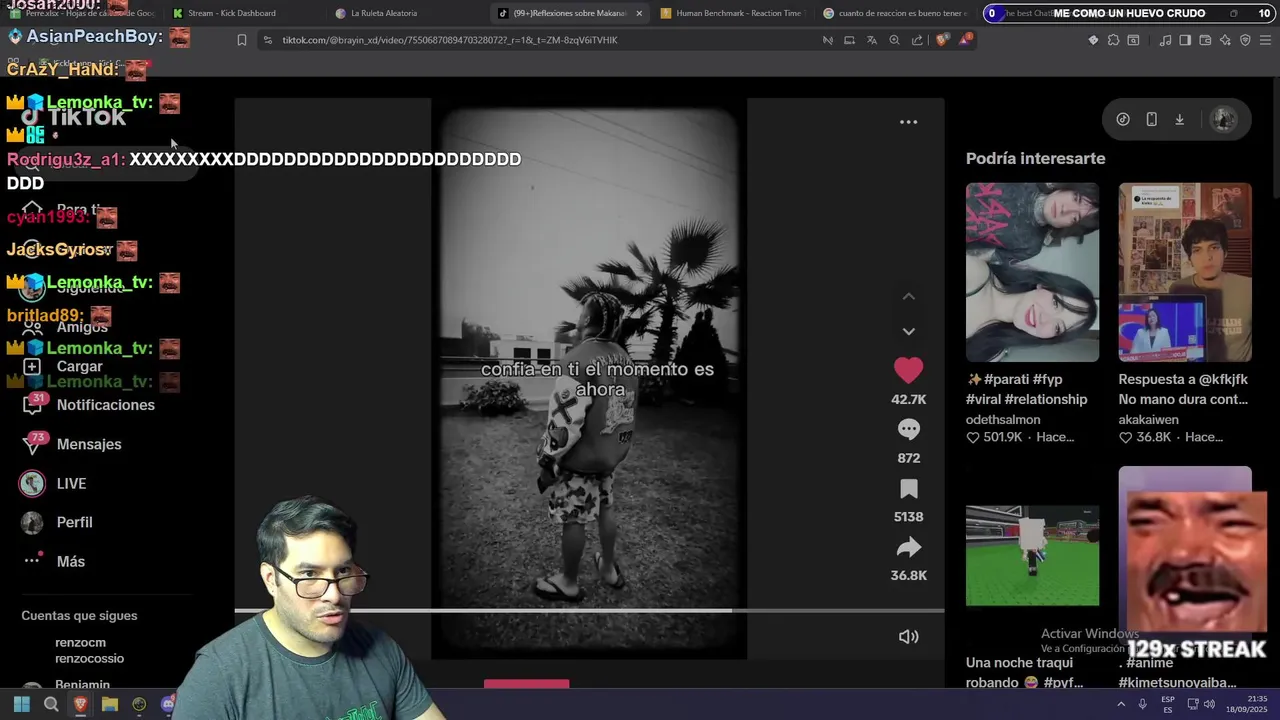
Task: Open the get-app phone icon
Action: (x=1151, y=119)
